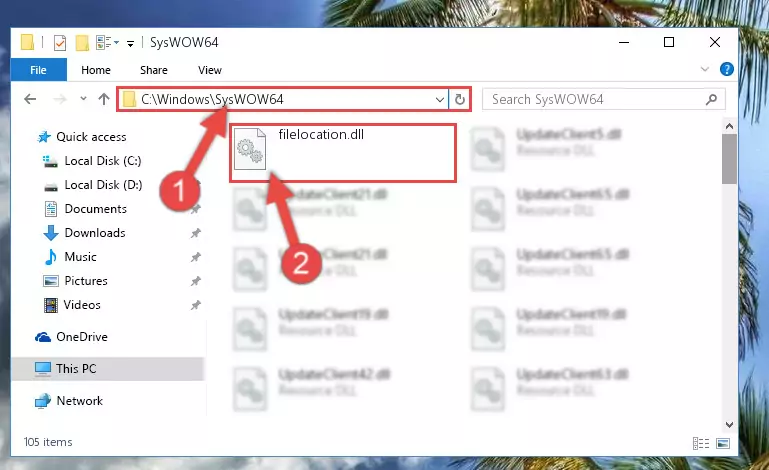Unpin Downloads using its pin icon

[196, 233]
